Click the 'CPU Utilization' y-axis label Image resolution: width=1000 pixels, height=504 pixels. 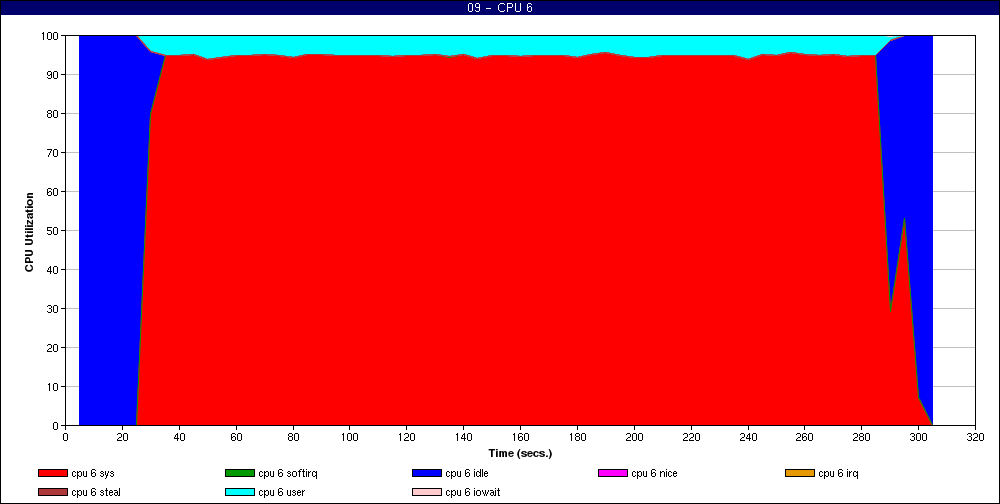pos(29,232)
